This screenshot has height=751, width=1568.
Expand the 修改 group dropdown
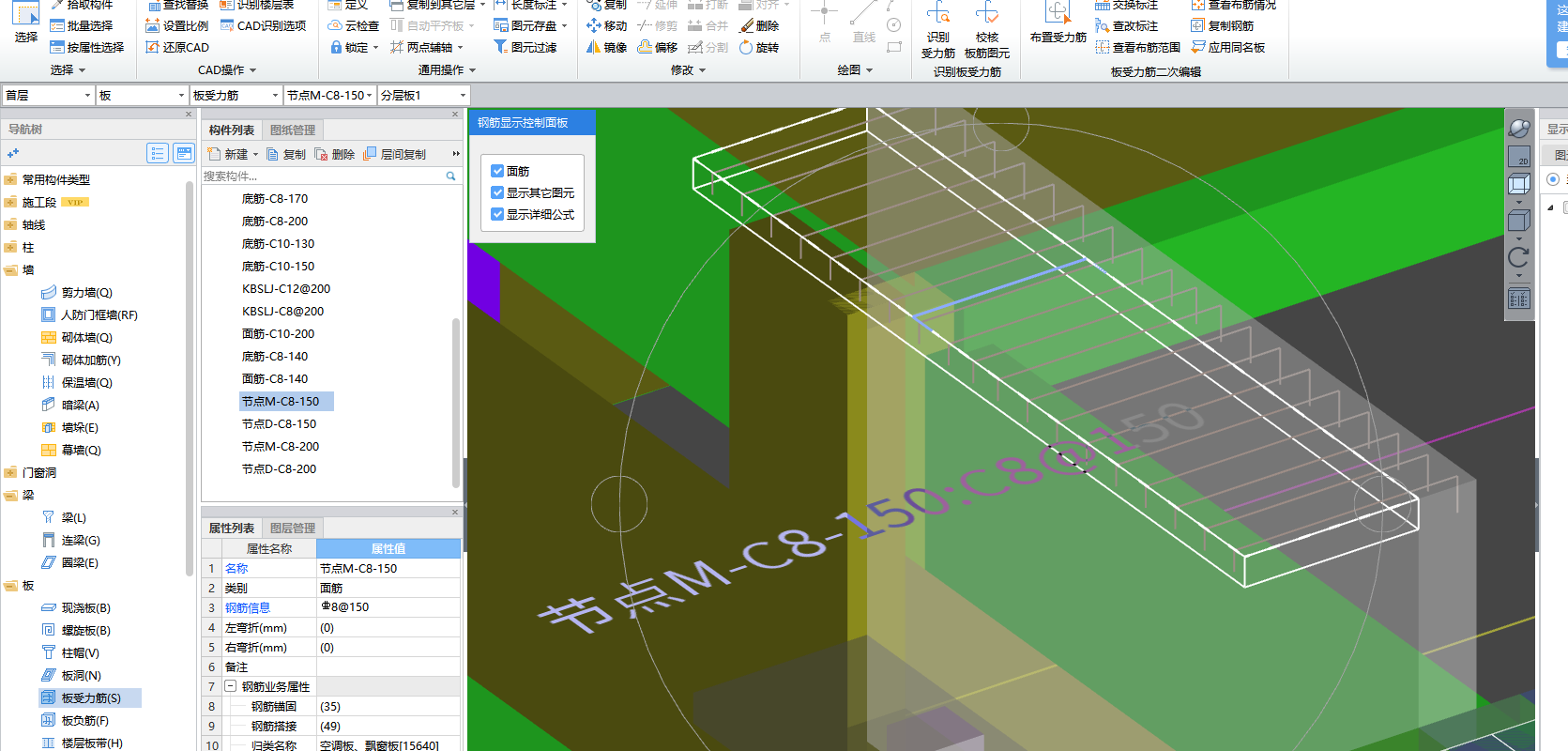(x=702, y=70)
